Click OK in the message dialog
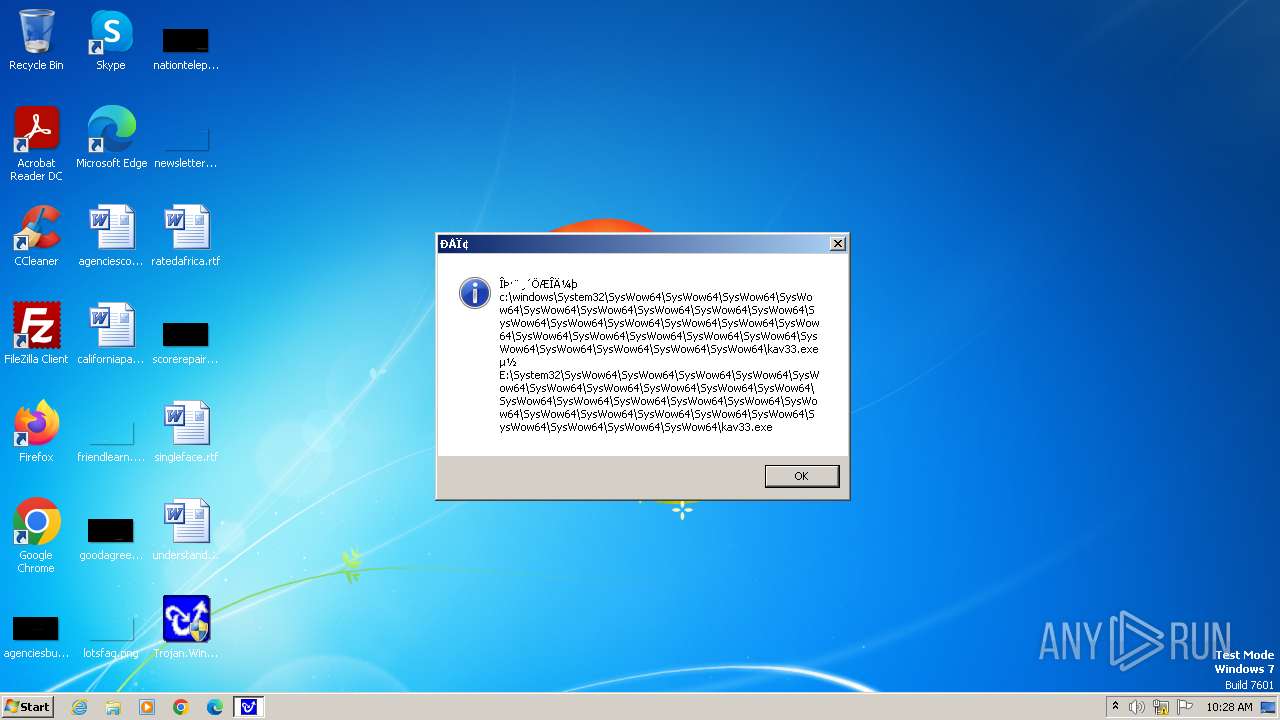 [x=801, y=476]
